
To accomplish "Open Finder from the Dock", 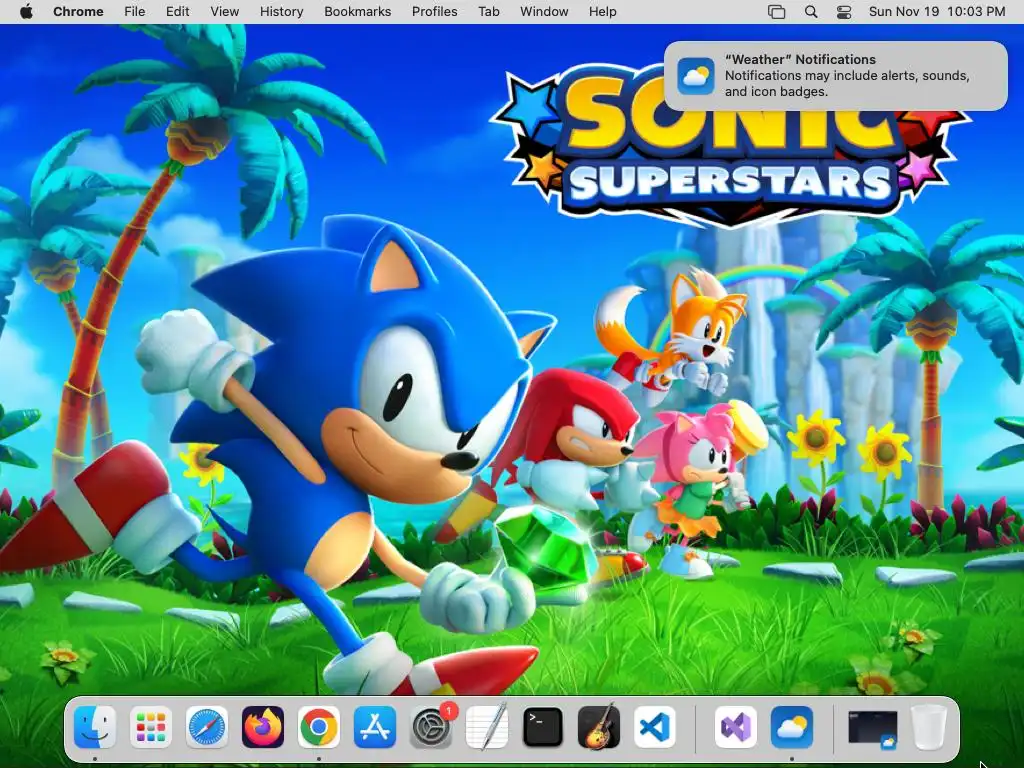I will pos(95,727).
